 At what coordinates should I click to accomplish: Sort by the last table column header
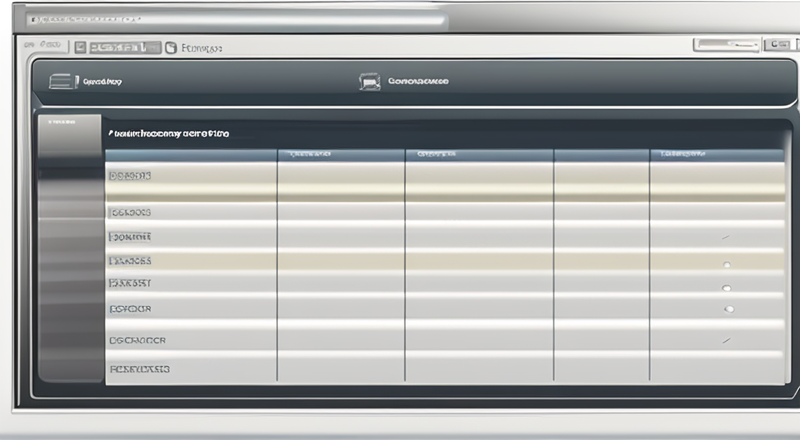coord(717,155)
